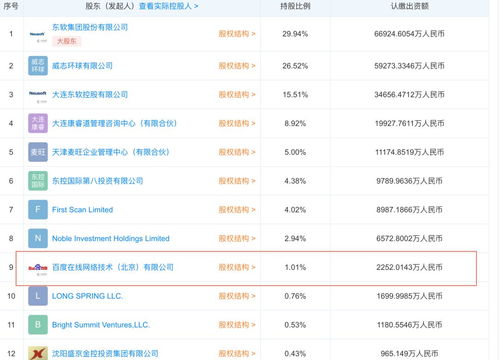The width and height of the screenshot is (499, 360).
Task: Open Noble Investment Holdings Limited link
Action: point(111,238)
